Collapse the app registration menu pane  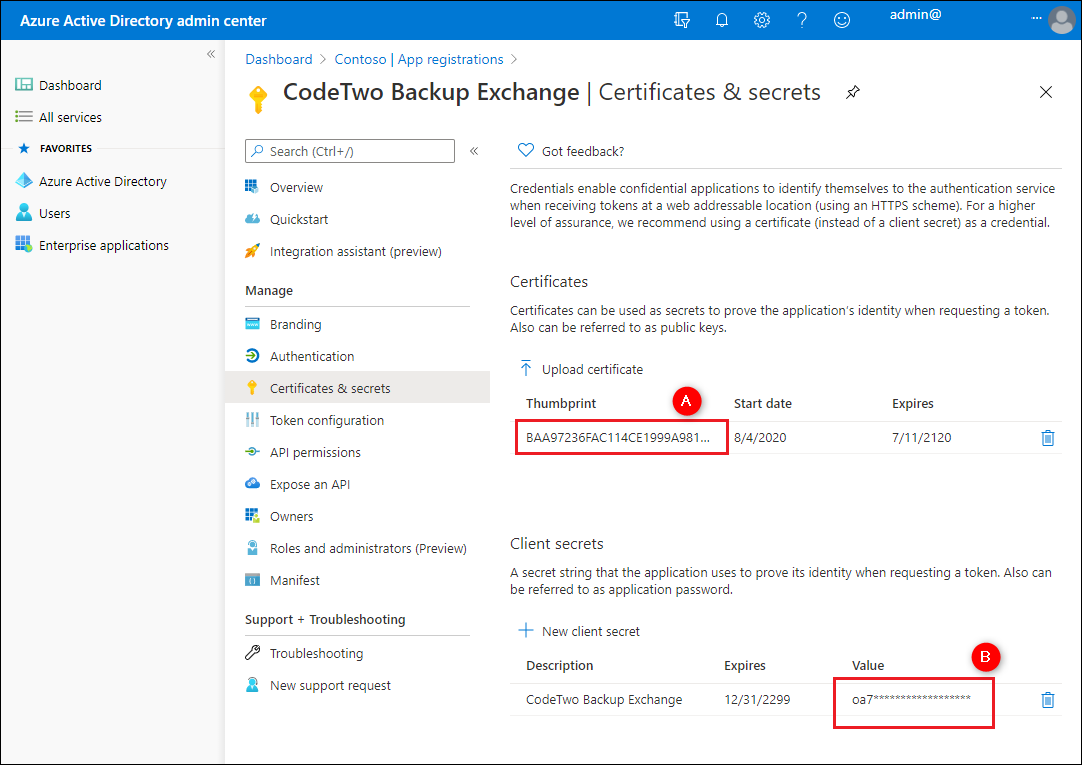(x=474, y=151)
